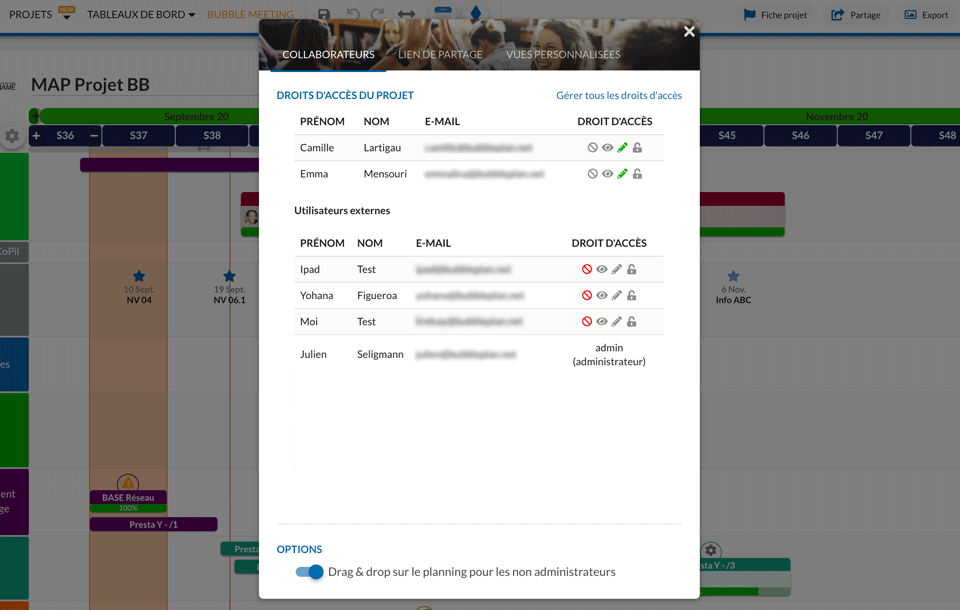Click red no-access icon for Moi Test
This screenshot has height=610, width=960.
click(587, 322)
